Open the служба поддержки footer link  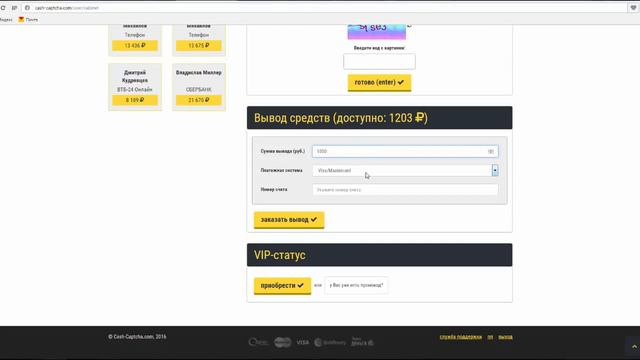[x=460, y=337]
